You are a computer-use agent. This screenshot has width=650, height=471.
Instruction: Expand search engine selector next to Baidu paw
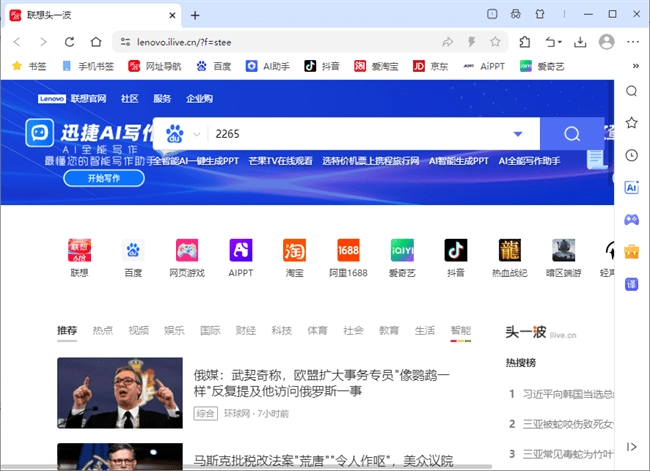[197, 134]
